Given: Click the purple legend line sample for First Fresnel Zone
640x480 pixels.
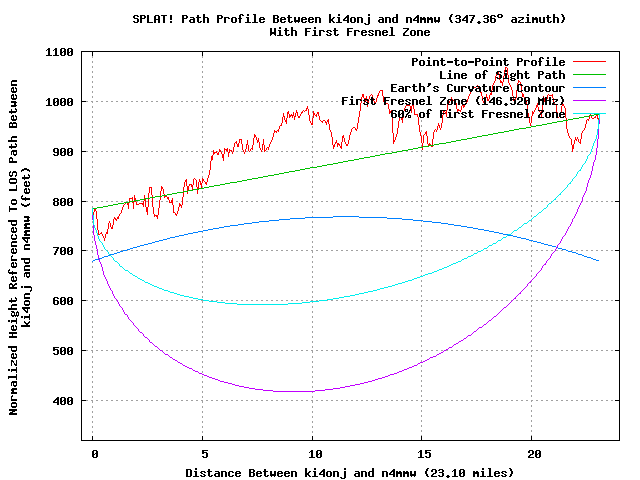Looking at the screenshot, I should [x=589, y=100].
